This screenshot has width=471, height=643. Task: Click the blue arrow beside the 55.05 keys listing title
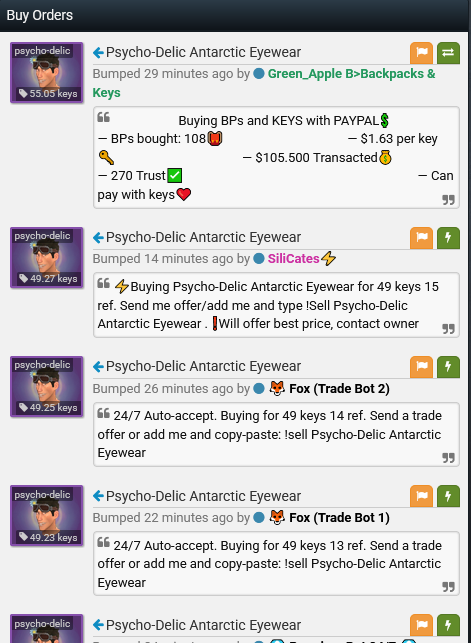click(98, 52)
